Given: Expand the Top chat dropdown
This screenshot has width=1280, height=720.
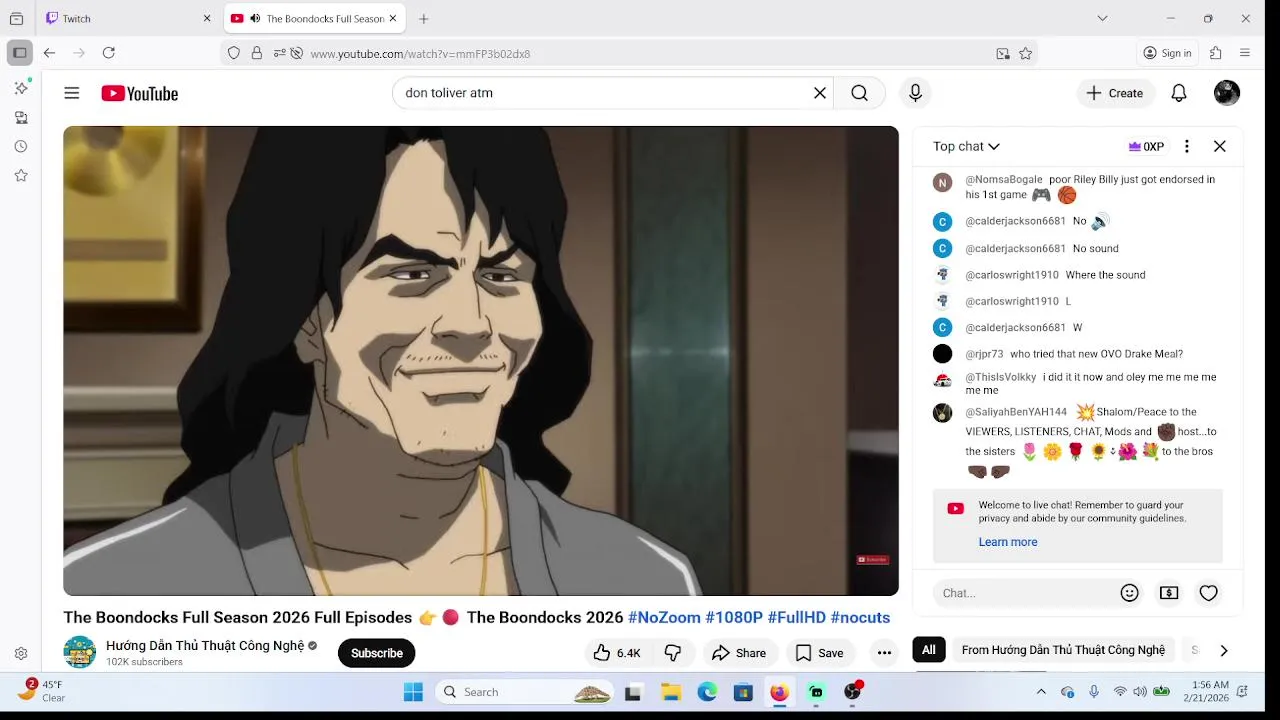Looking at the screenshot, I should tap(966, 146).
